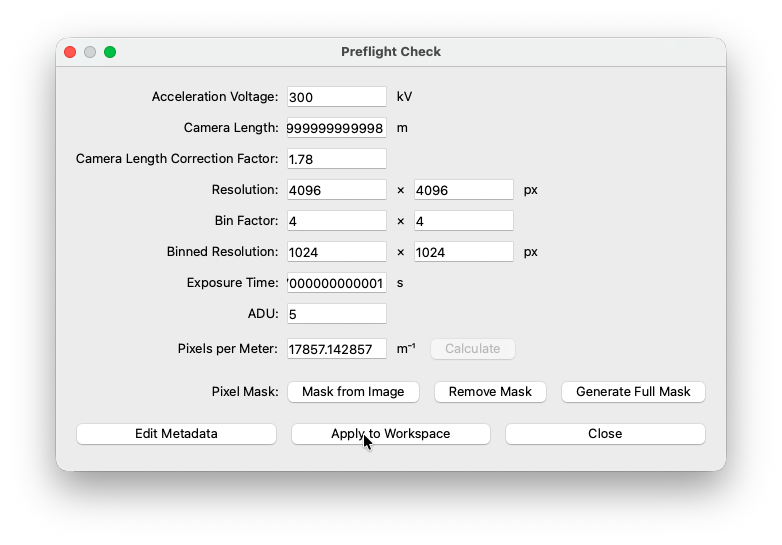Image resolution: width=782 pixels, height=545 pixels.
Task: Focus the second Binned Resolution field
Action: click(464, 252)
